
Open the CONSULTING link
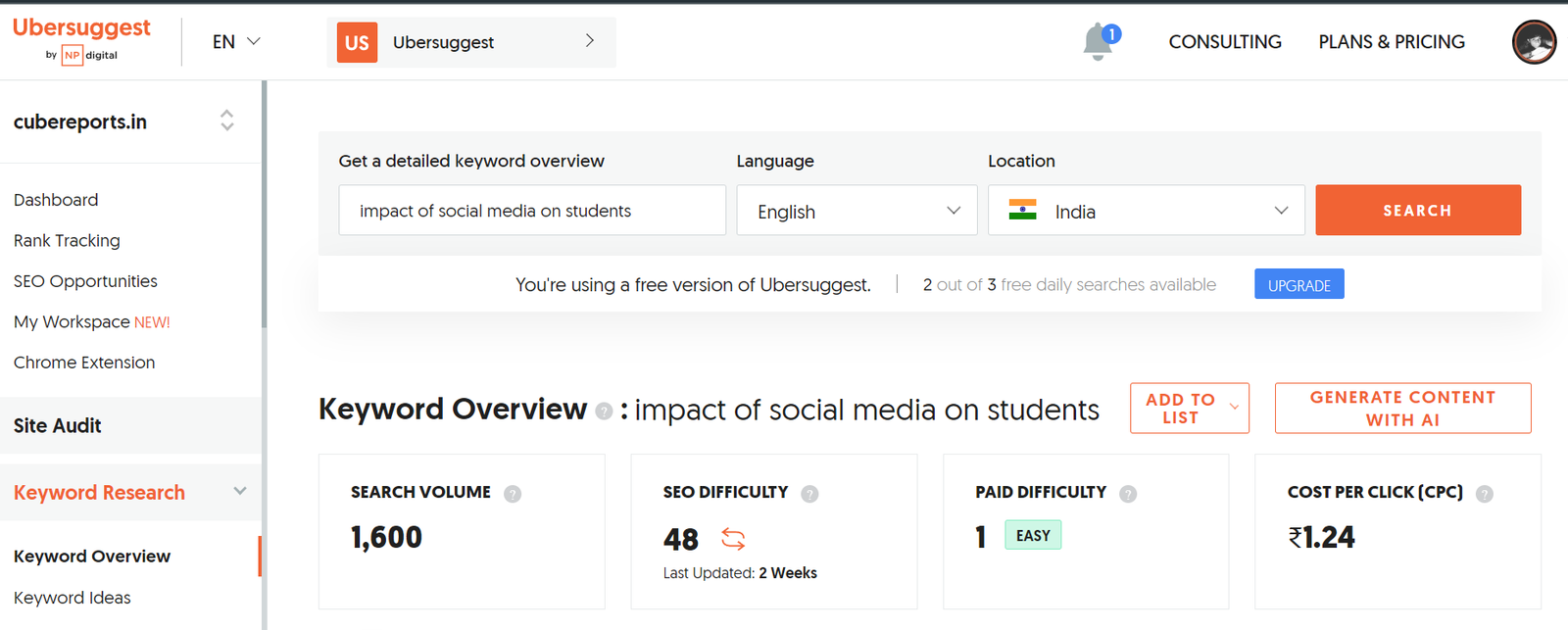(1225, 42)
